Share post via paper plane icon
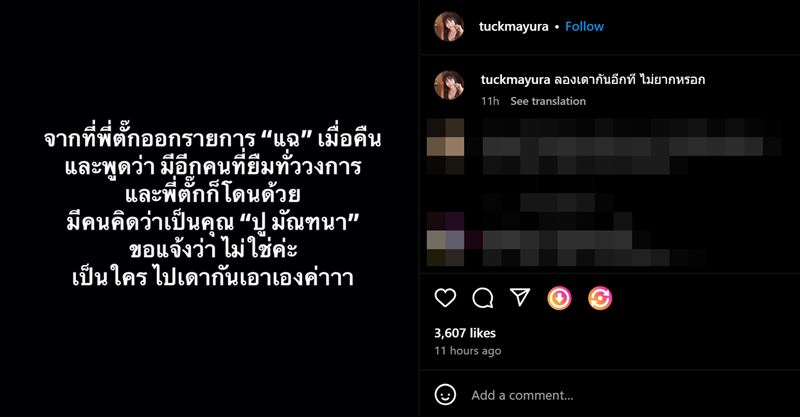The image size is (800, 417). coord(520,297)
